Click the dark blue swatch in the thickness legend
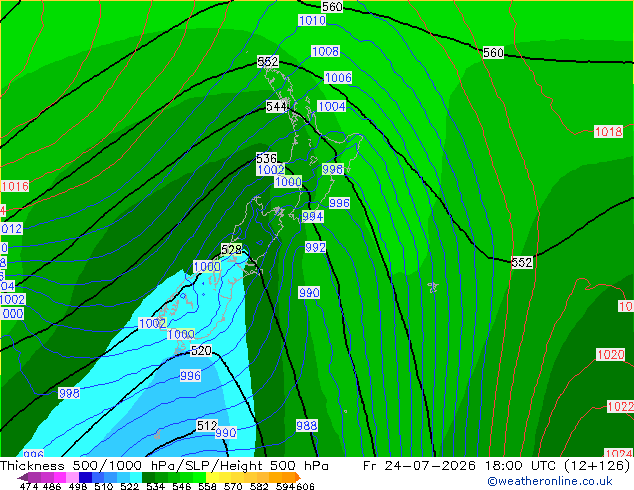634x490 pixels. click(85, 477)
